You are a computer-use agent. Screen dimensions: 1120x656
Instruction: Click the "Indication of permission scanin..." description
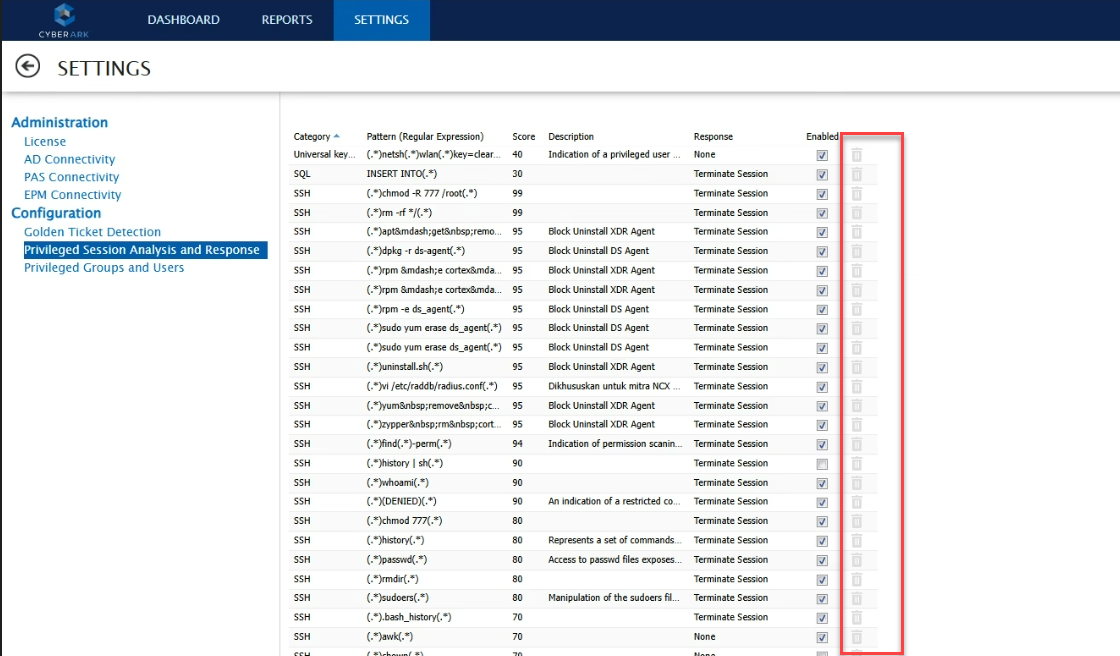click(615, 444)
